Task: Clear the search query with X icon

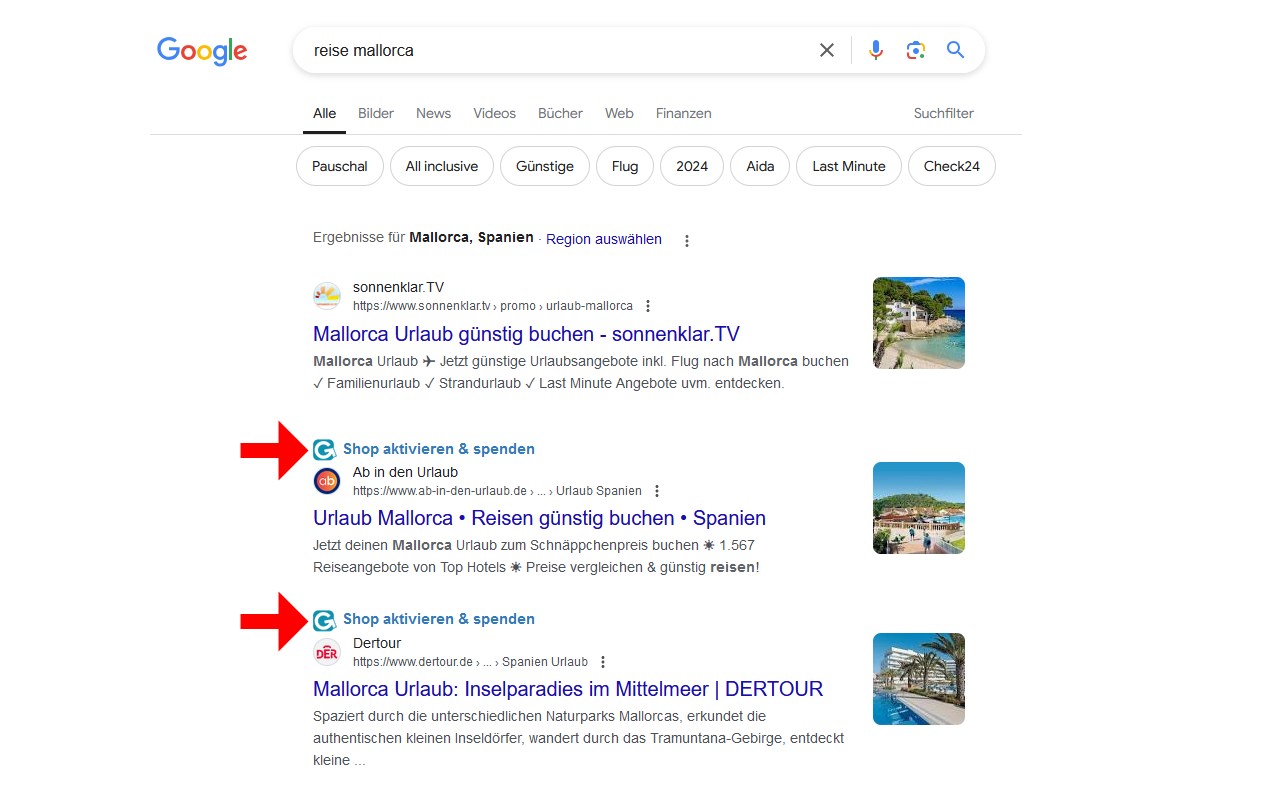Action: [827, 50]
